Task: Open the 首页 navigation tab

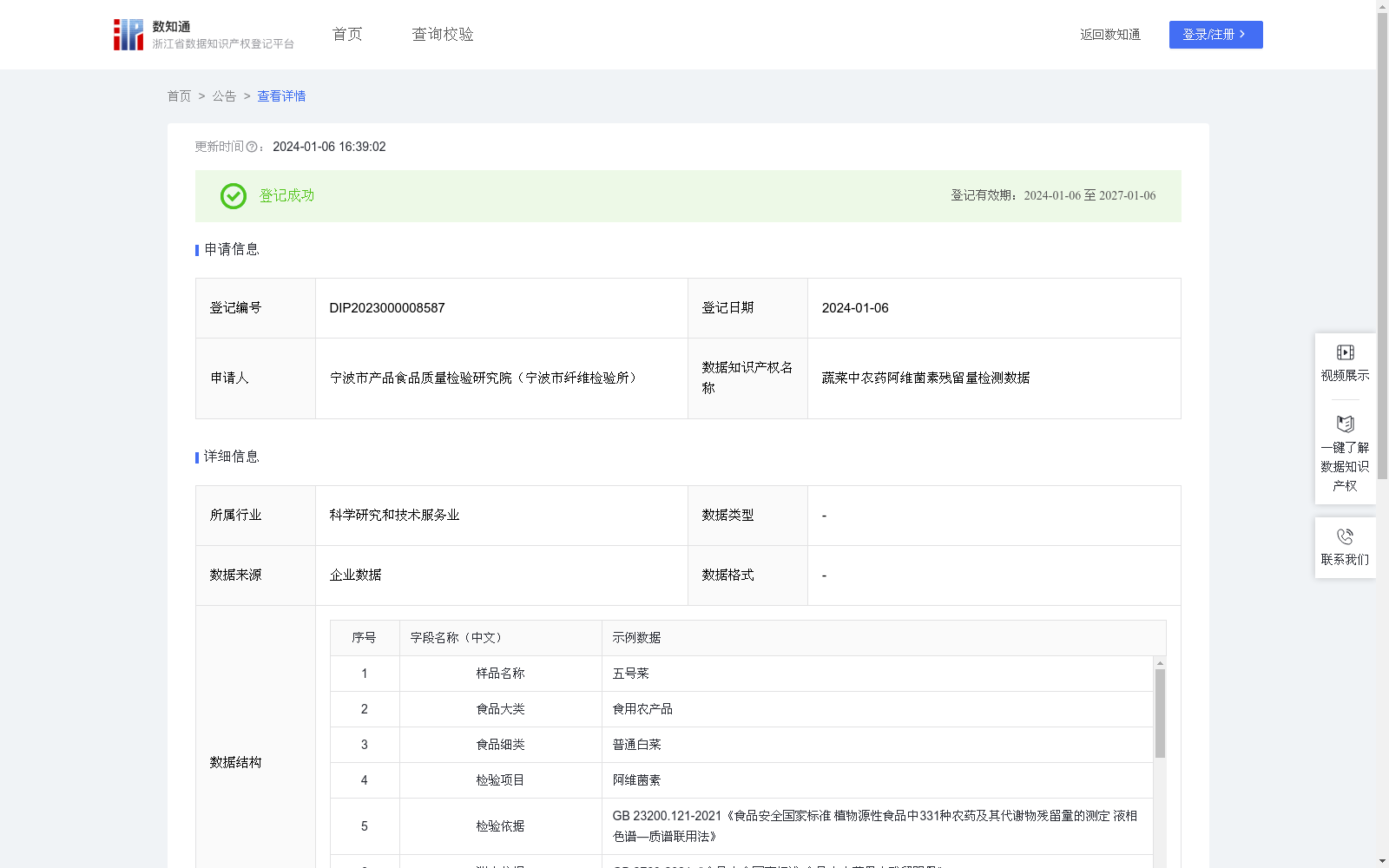Action: pyautogui.click(x=347, y=35)
